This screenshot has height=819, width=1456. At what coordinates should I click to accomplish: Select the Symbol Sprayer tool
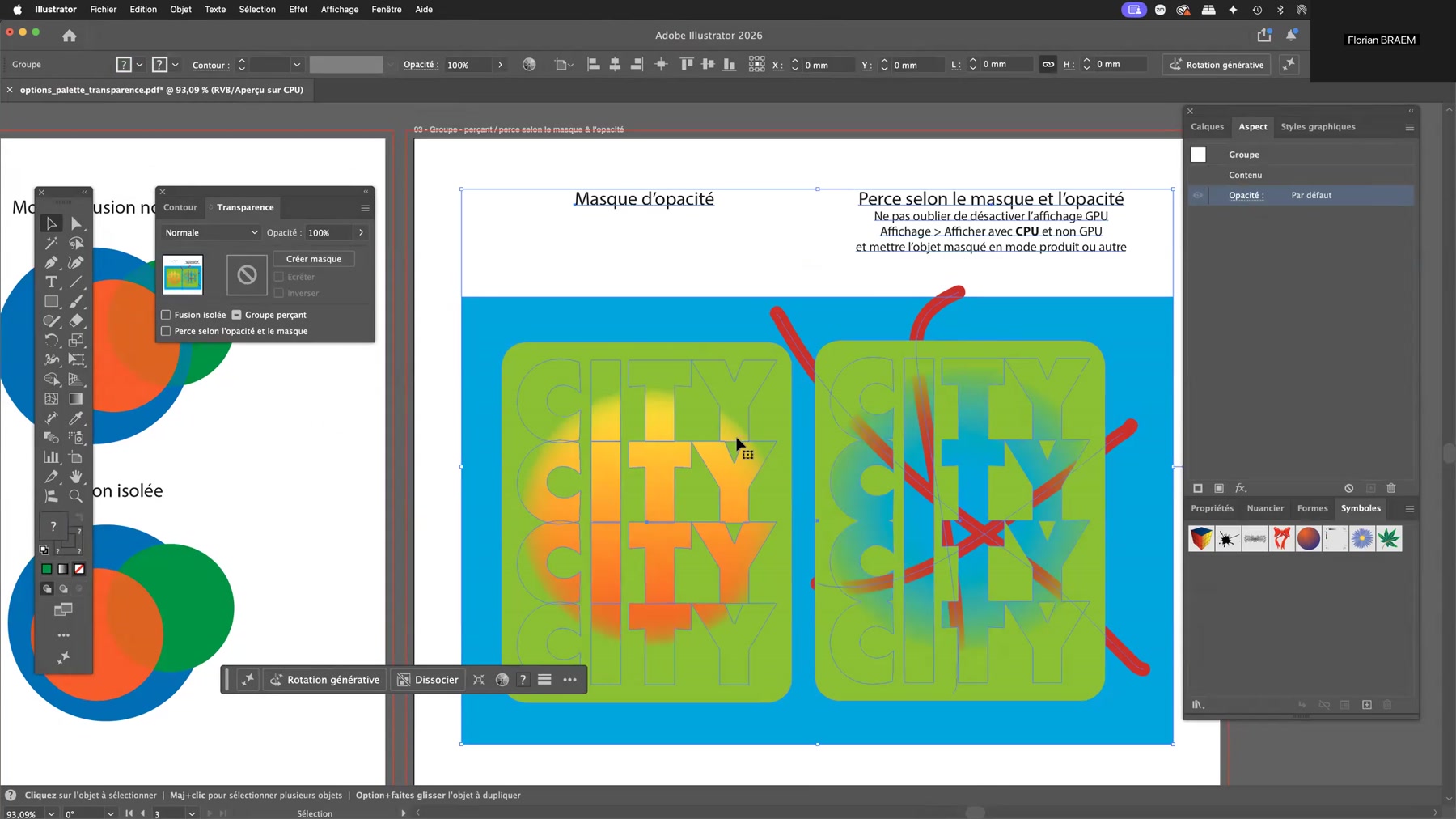pos(76,438)
